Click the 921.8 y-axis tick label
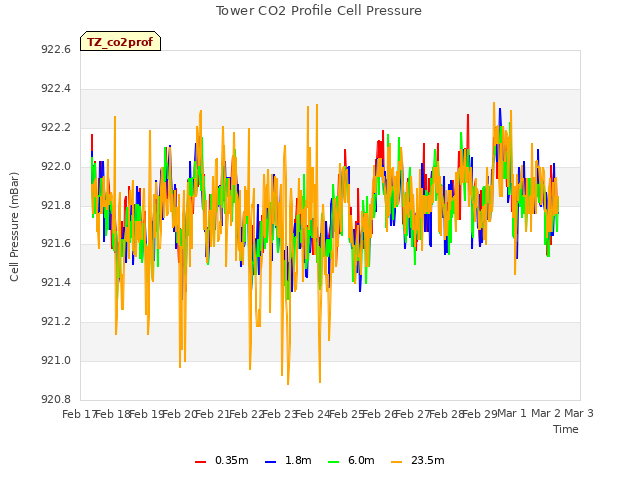 56,205
